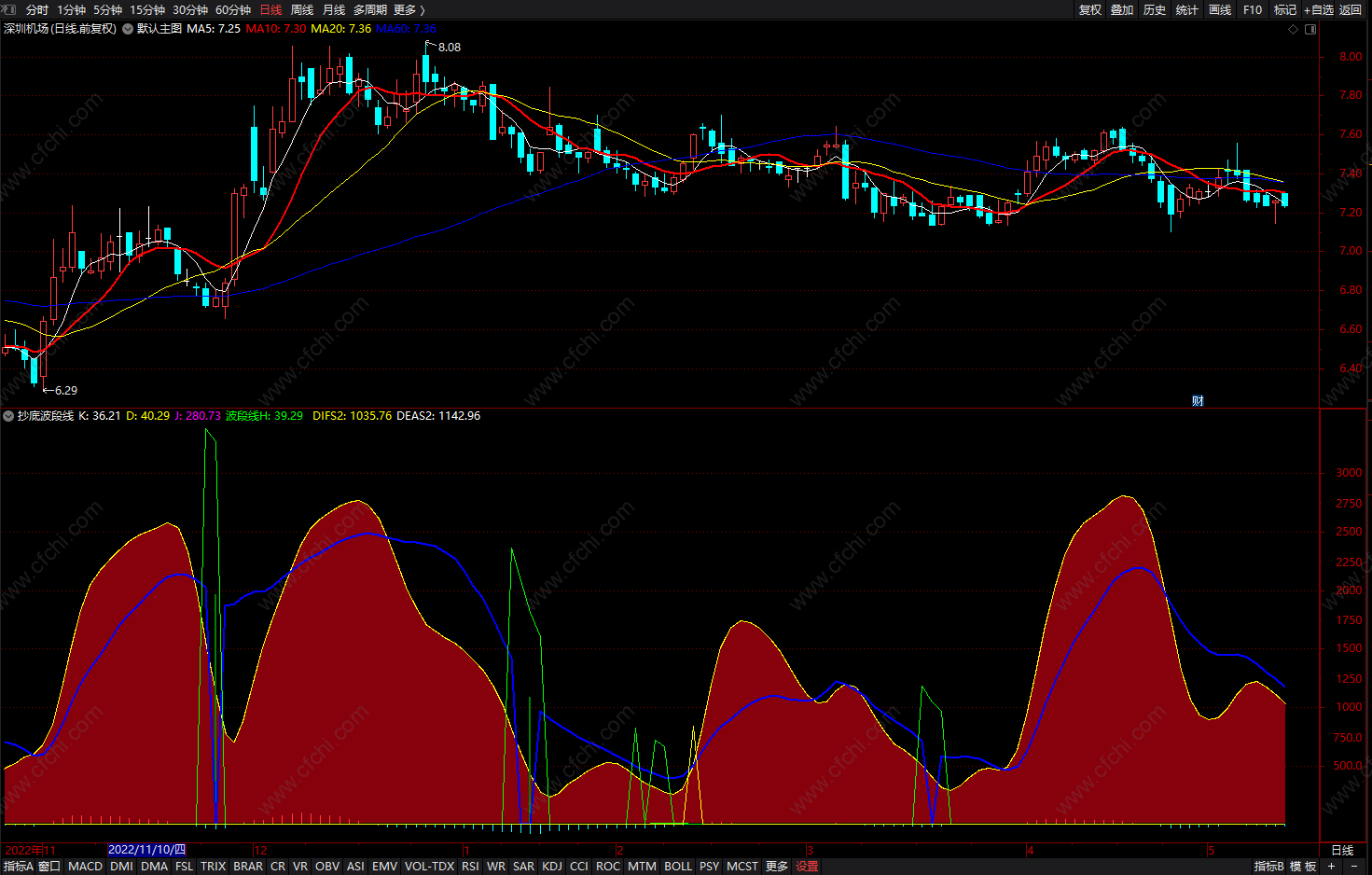1372x875 pixels.
Task: Toggle the side panel layout icon
Action: [1310, 29]
